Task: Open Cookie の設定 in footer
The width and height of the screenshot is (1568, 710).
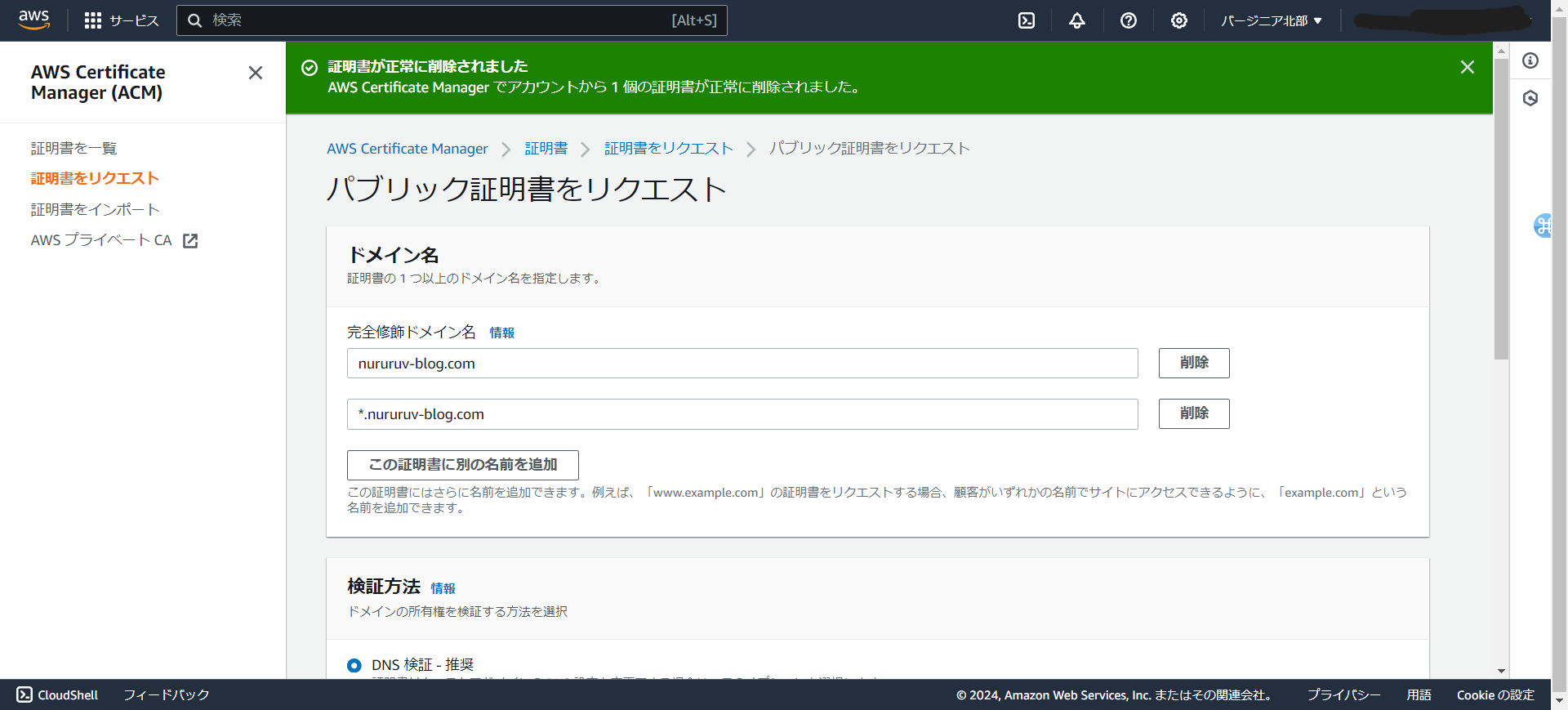Action: [1495, 694]
